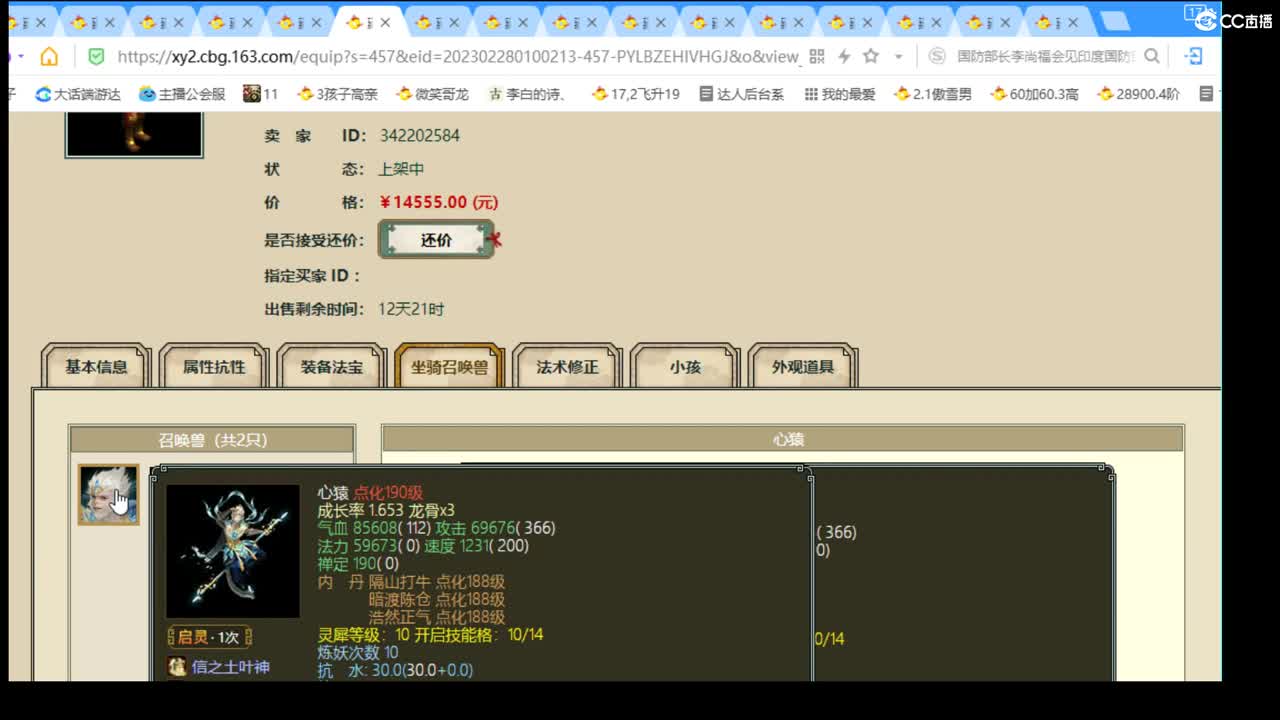1280x720 pixels.
Task: Click the price ¥14555.00 (元)
Action: [439, 202]
